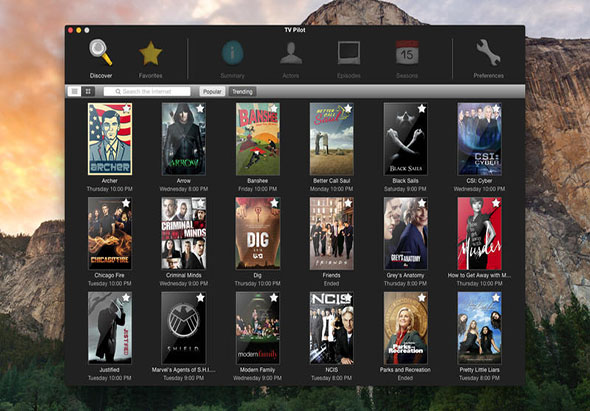Viewport: 590px width, 411px height.
Task: Open the Favorites star icon
Action: tap(151, 53)
